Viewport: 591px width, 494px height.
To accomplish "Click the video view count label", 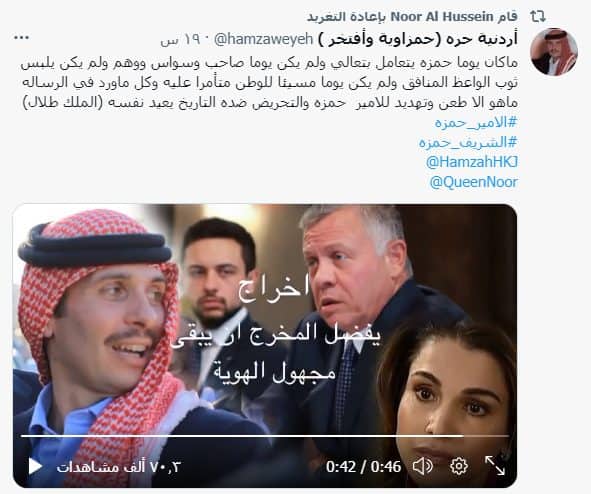I will tap(118, 467).
